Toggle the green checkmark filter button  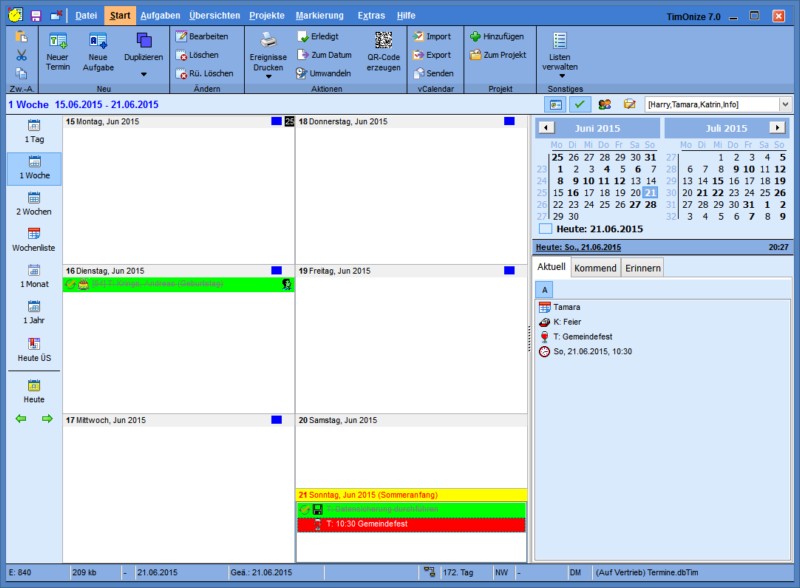(x=580, y=104)
